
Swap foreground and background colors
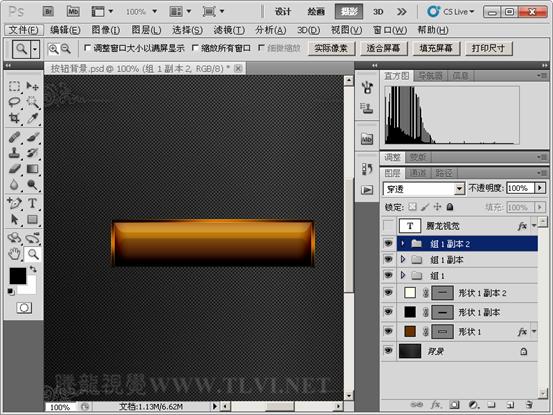[33, 269]
